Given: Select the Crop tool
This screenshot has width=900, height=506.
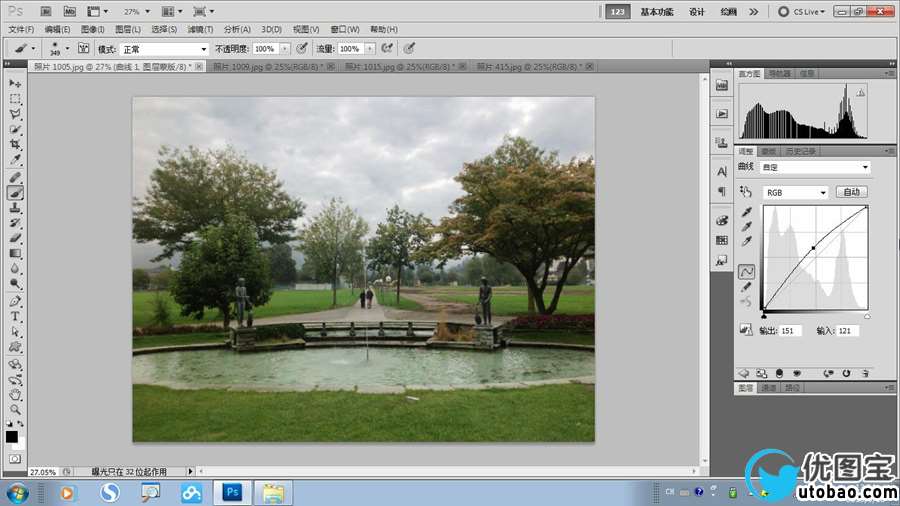Looking at the screenshot, I should click(15, 145).
